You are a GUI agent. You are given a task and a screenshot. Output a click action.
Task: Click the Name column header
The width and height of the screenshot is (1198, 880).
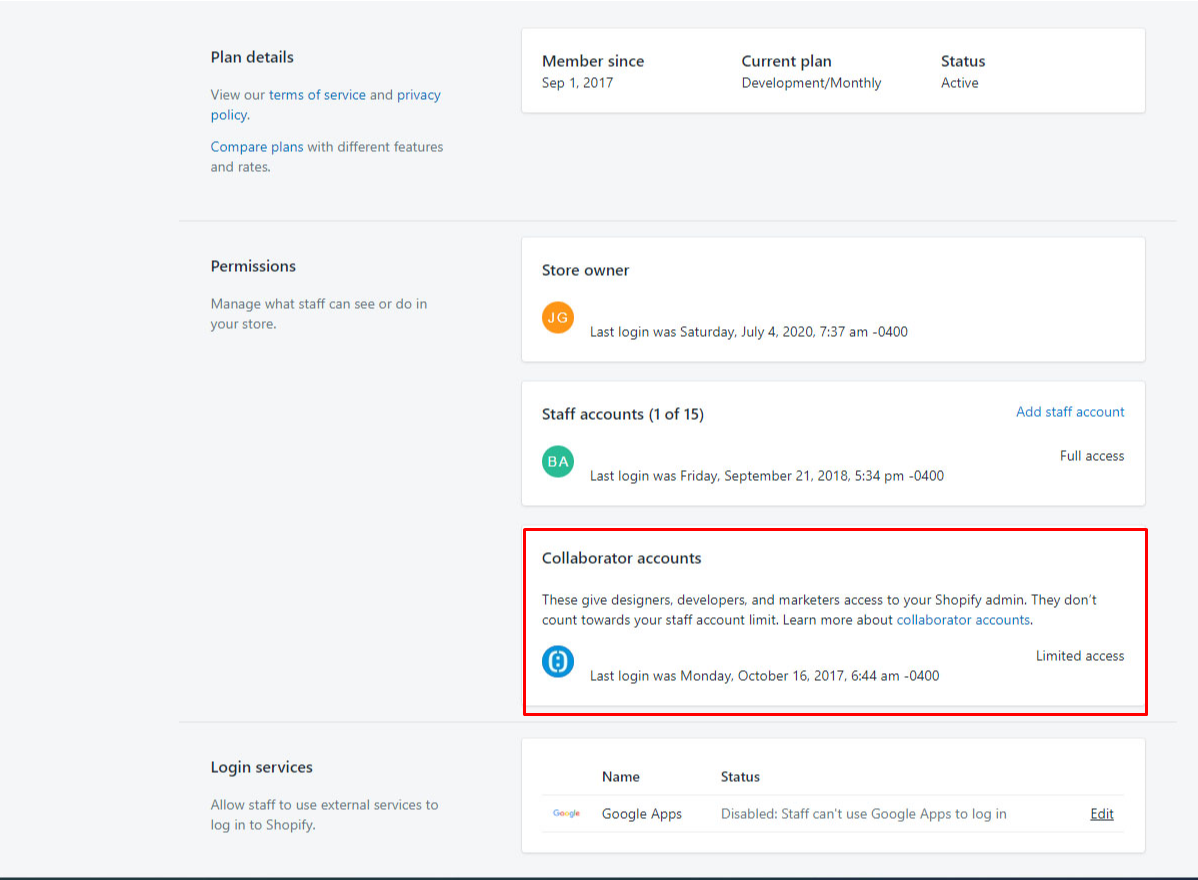[620, 777]
